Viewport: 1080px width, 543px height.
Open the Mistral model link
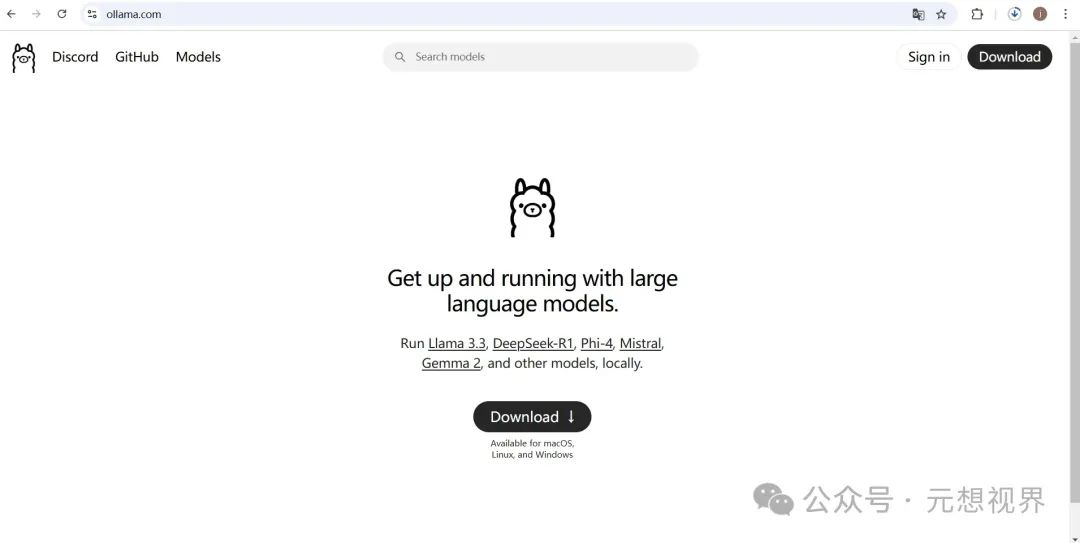641,343
